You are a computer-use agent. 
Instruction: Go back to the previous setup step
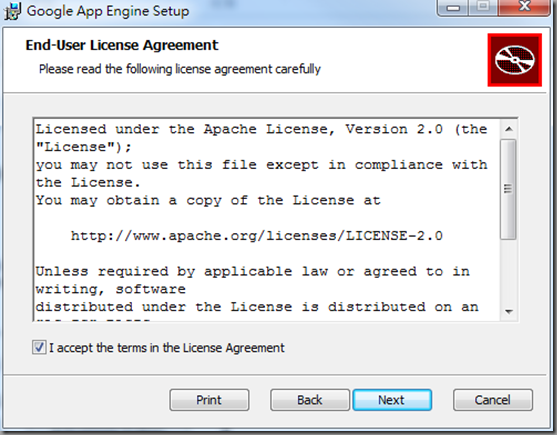tap(310, 400)
